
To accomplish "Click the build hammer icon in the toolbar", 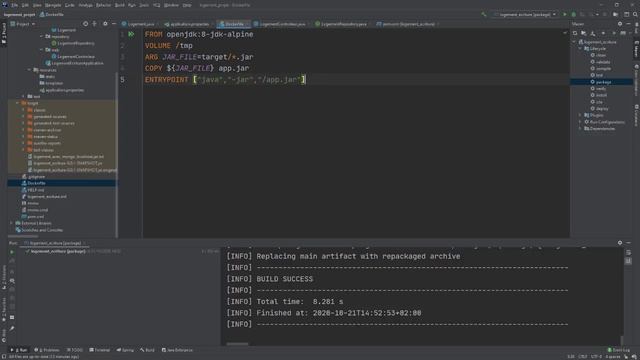I will pos(484,15).
